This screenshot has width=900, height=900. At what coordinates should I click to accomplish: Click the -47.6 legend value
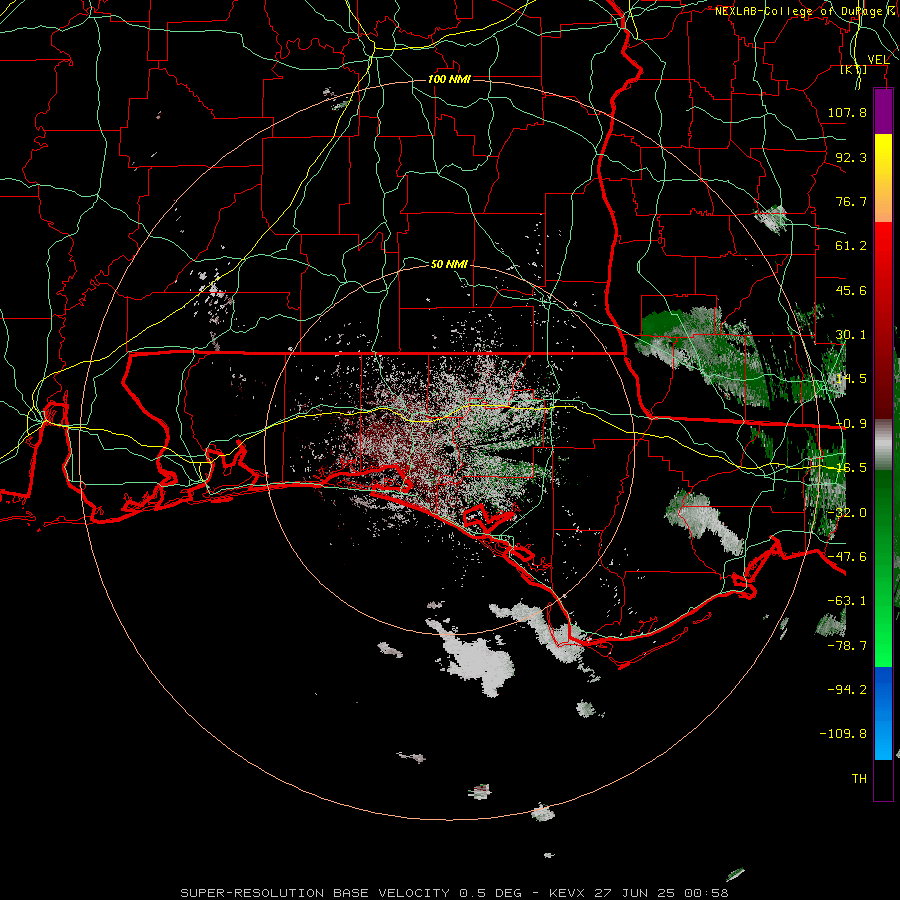[x=847, y=557]
